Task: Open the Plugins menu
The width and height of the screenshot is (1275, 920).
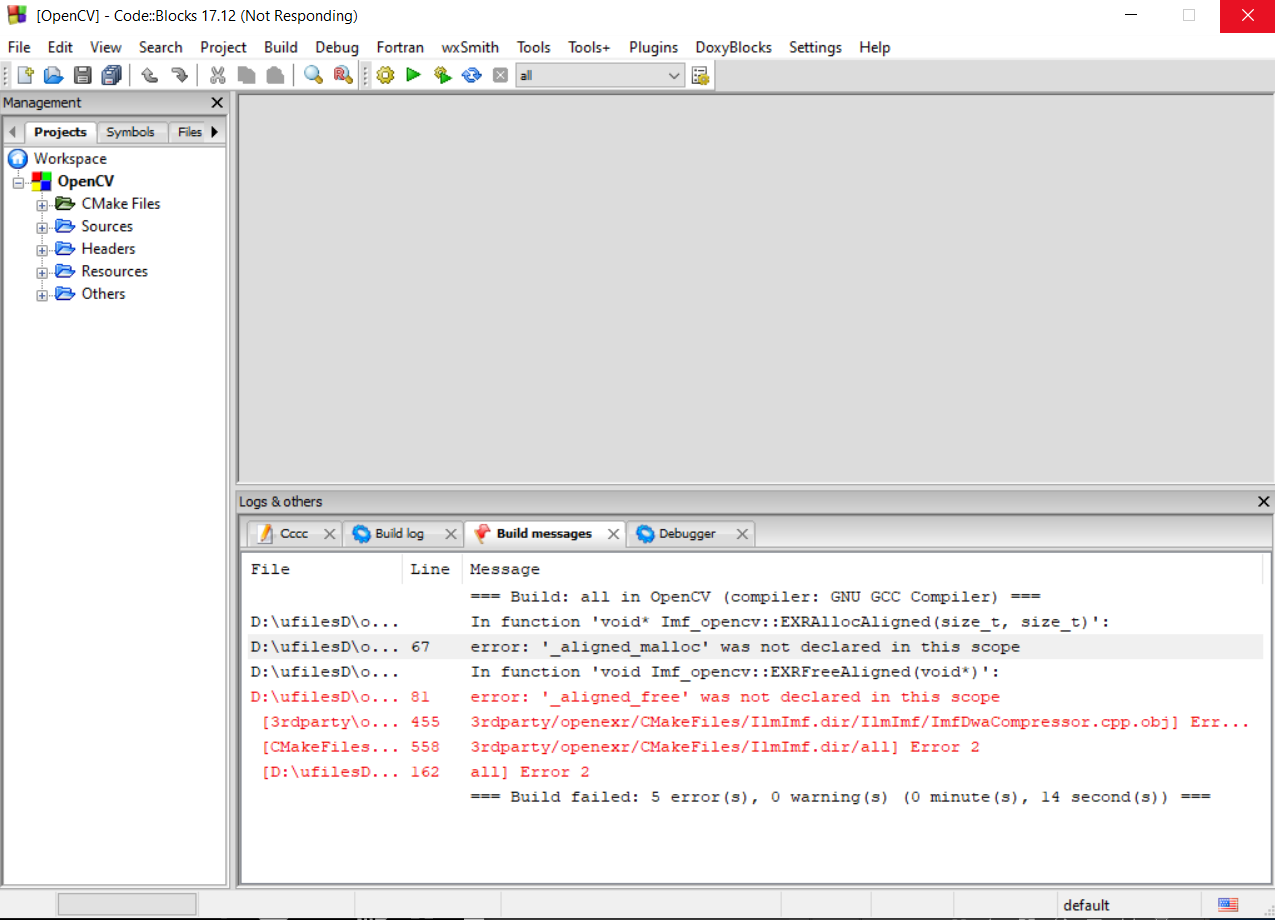Action: click(653, 47)
